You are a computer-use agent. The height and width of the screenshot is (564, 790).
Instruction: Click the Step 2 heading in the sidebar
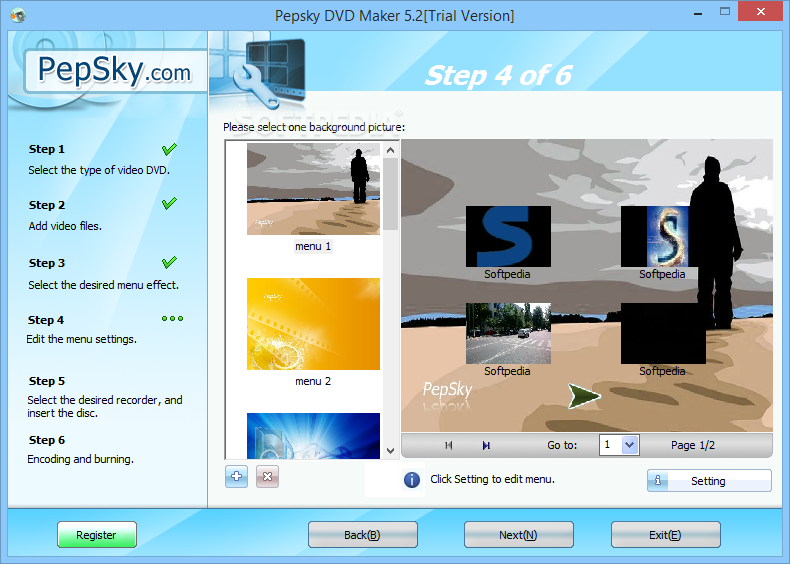[x=46, y=205]
